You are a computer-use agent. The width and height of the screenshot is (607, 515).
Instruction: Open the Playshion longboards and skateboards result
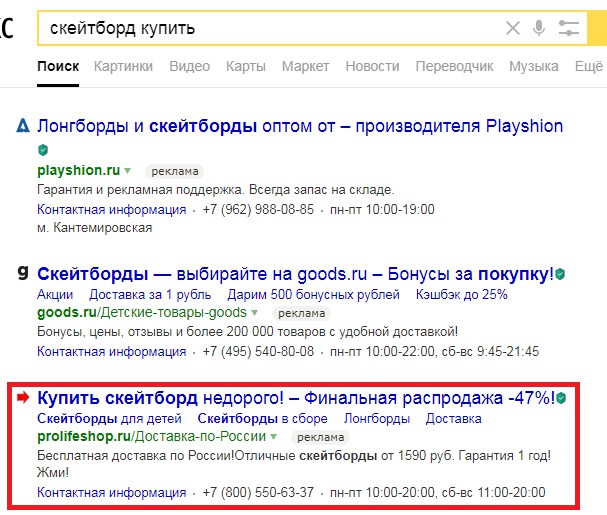coord(300,126)
